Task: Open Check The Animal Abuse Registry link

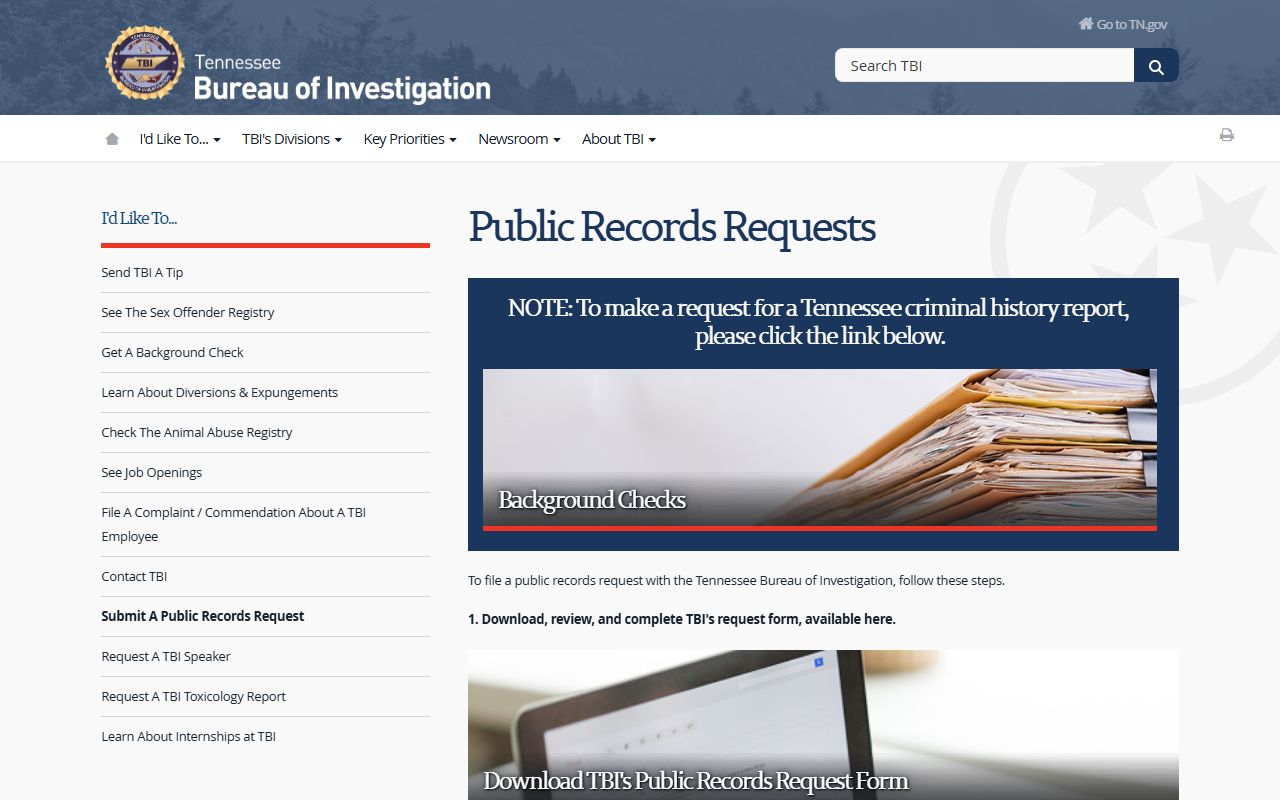Action: 197,432
